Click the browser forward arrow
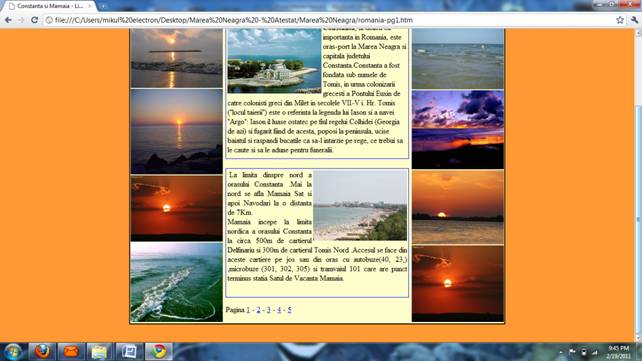The height and width of the screenshot is (361, 642). (21, 20)
